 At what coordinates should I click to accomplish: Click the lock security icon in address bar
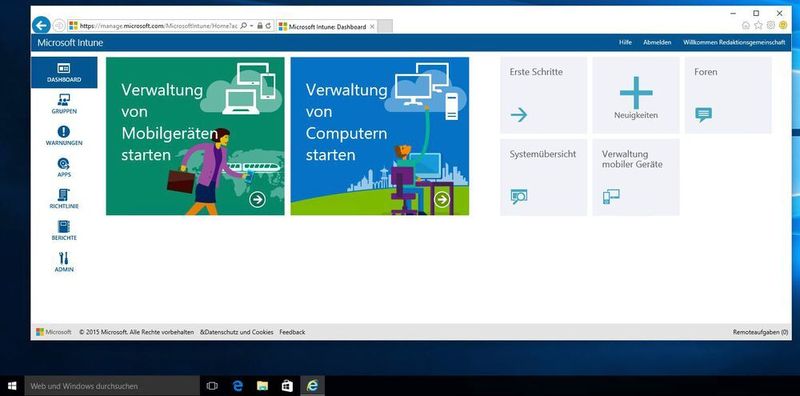point(260,26)
